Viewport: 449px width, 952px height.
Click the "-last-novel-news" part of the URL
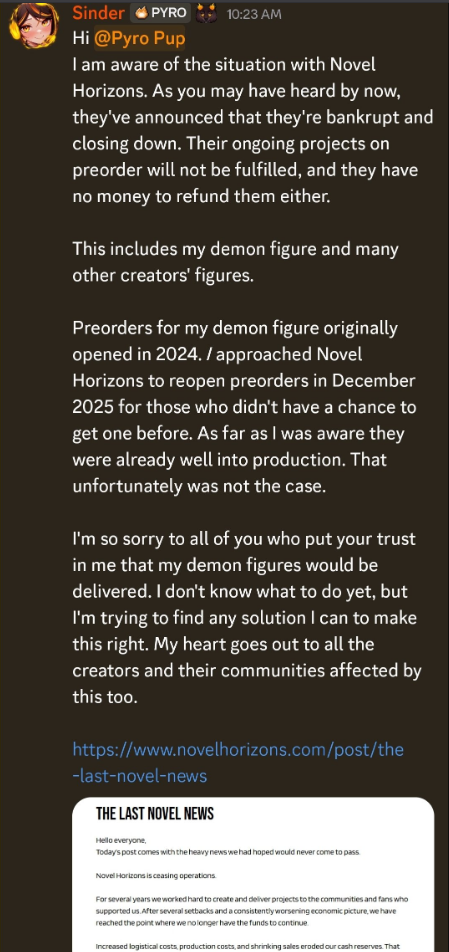[x=140, y=775]
